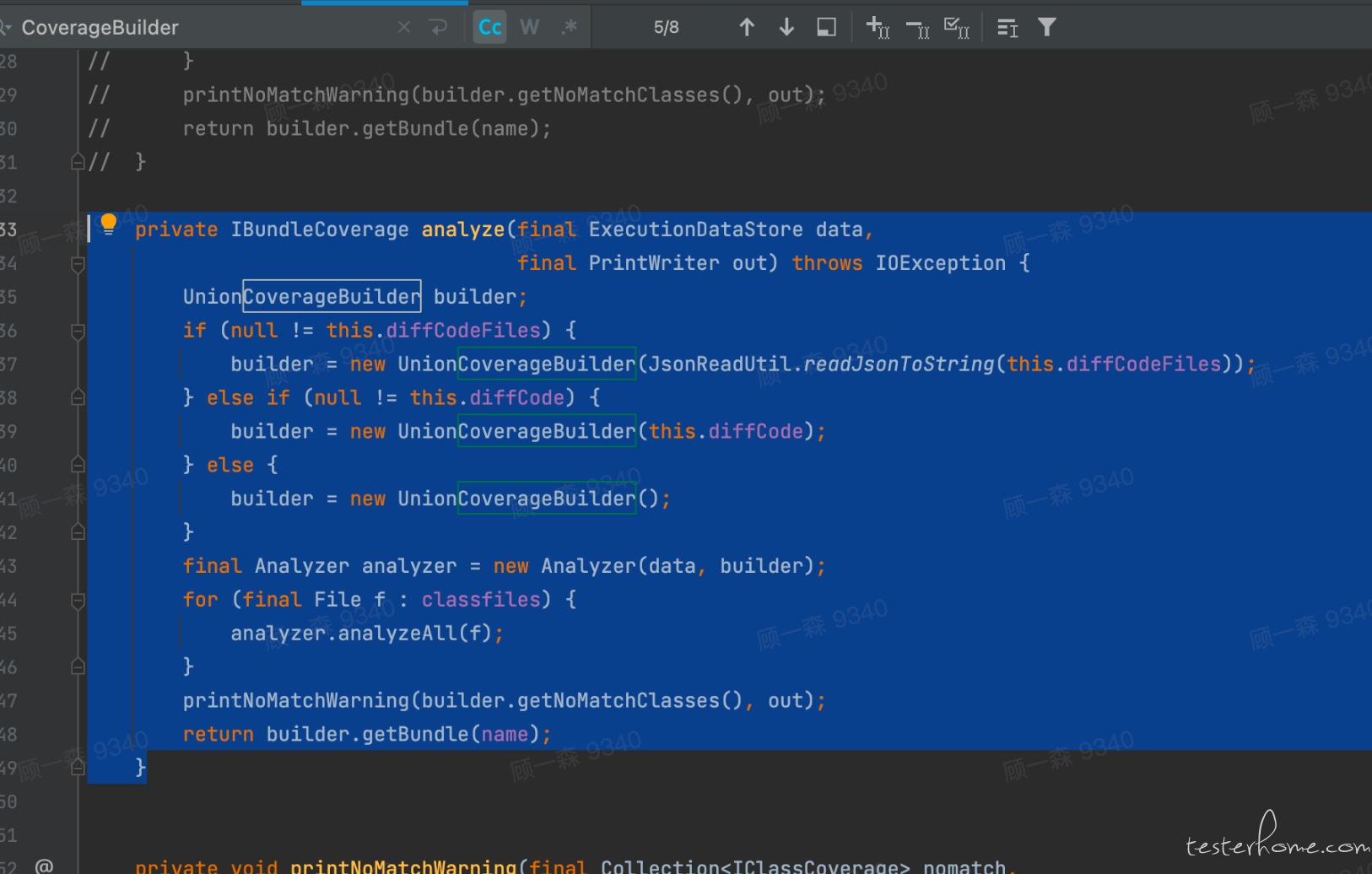Viewport: 1372px width, 874px height.
Task: Click the 'analyze' method name
Action: pos(463,229)
